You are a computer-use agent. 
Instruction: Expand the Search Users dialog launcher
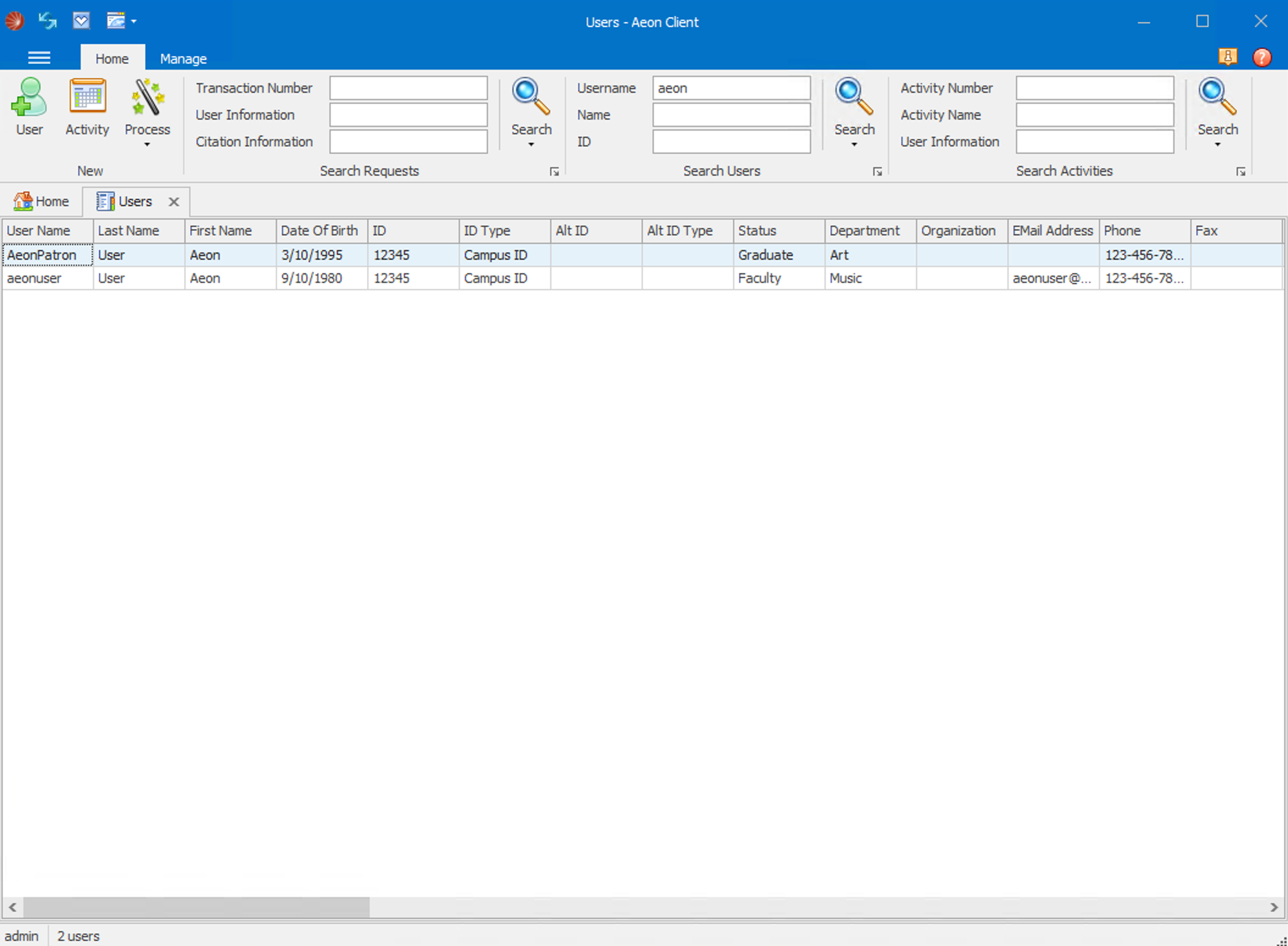(x=877, y=171)
